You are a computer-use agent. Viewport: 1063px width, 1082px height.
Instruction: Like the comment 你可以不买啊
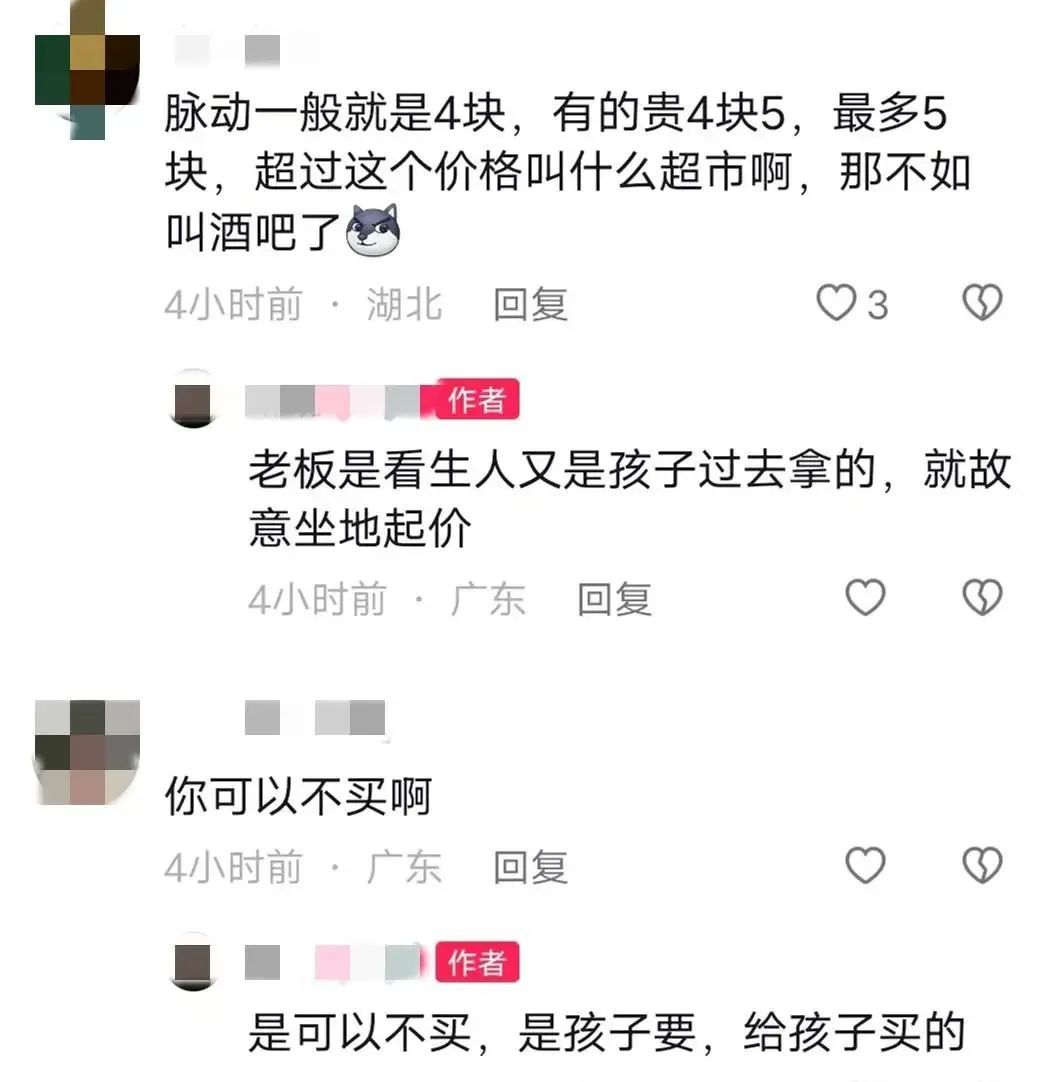pyautogui.click(x=866, y=865)
